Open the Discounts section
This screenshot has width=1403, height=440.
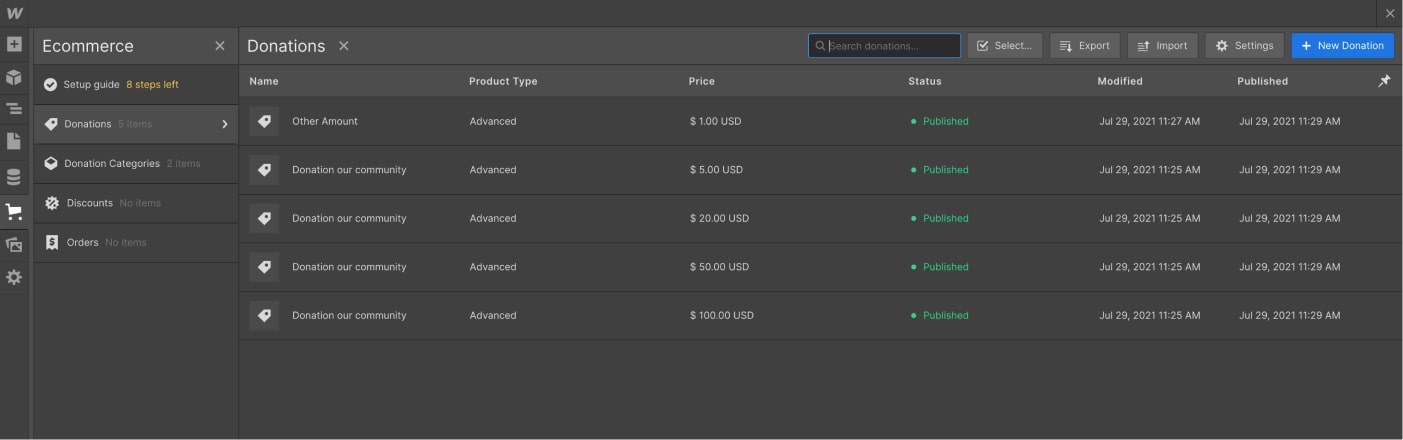(90, 203)
